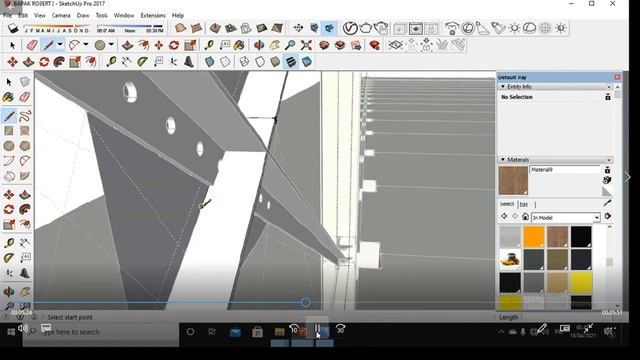Click the Material9 name field
Image resolution: width=640 pixels, height=360 pixels.
click(564, 169)
